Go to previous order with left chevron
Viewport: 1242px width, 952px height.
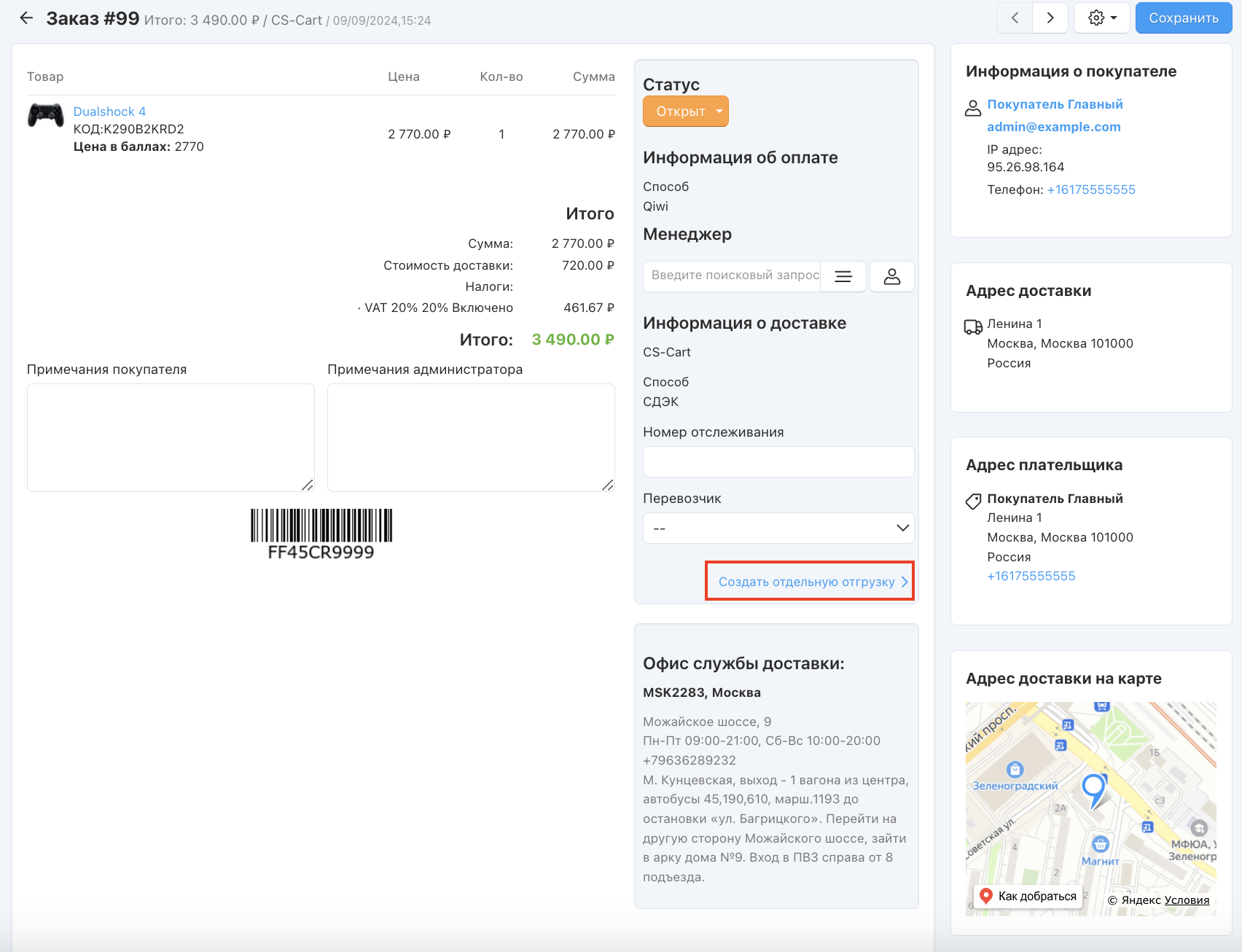tap(1015, 18)
